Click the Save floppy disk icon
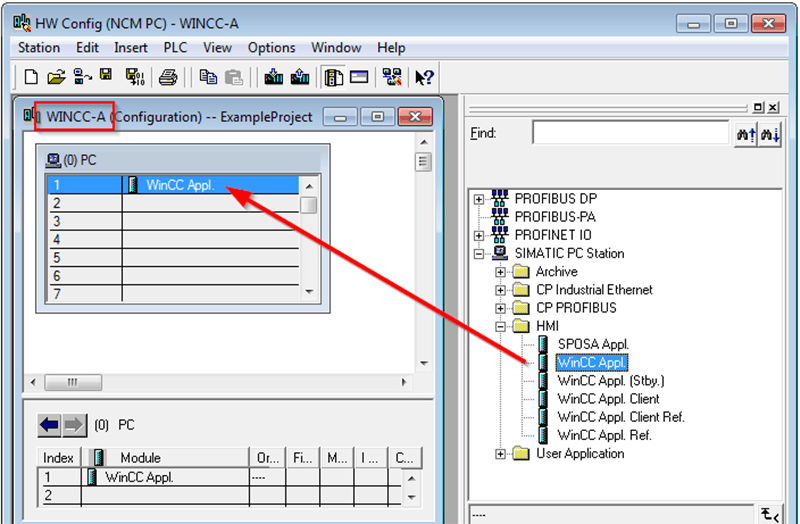 pyautogui.click(x=106, y=76)
